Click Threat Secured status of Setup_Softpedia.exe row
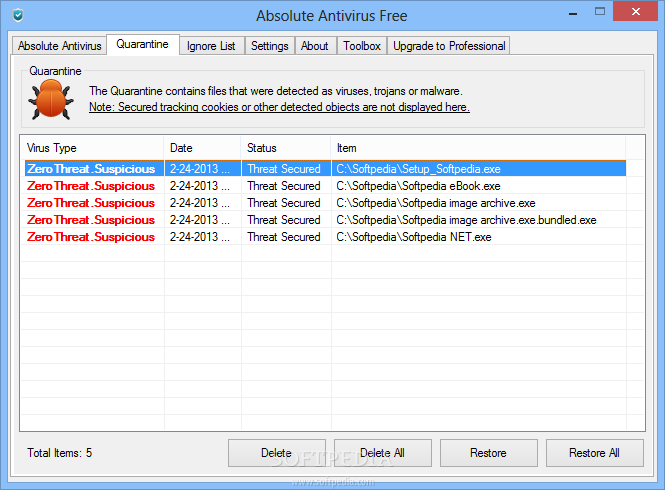The width and height of the screenshot is (665, 500). click(284, 169)
